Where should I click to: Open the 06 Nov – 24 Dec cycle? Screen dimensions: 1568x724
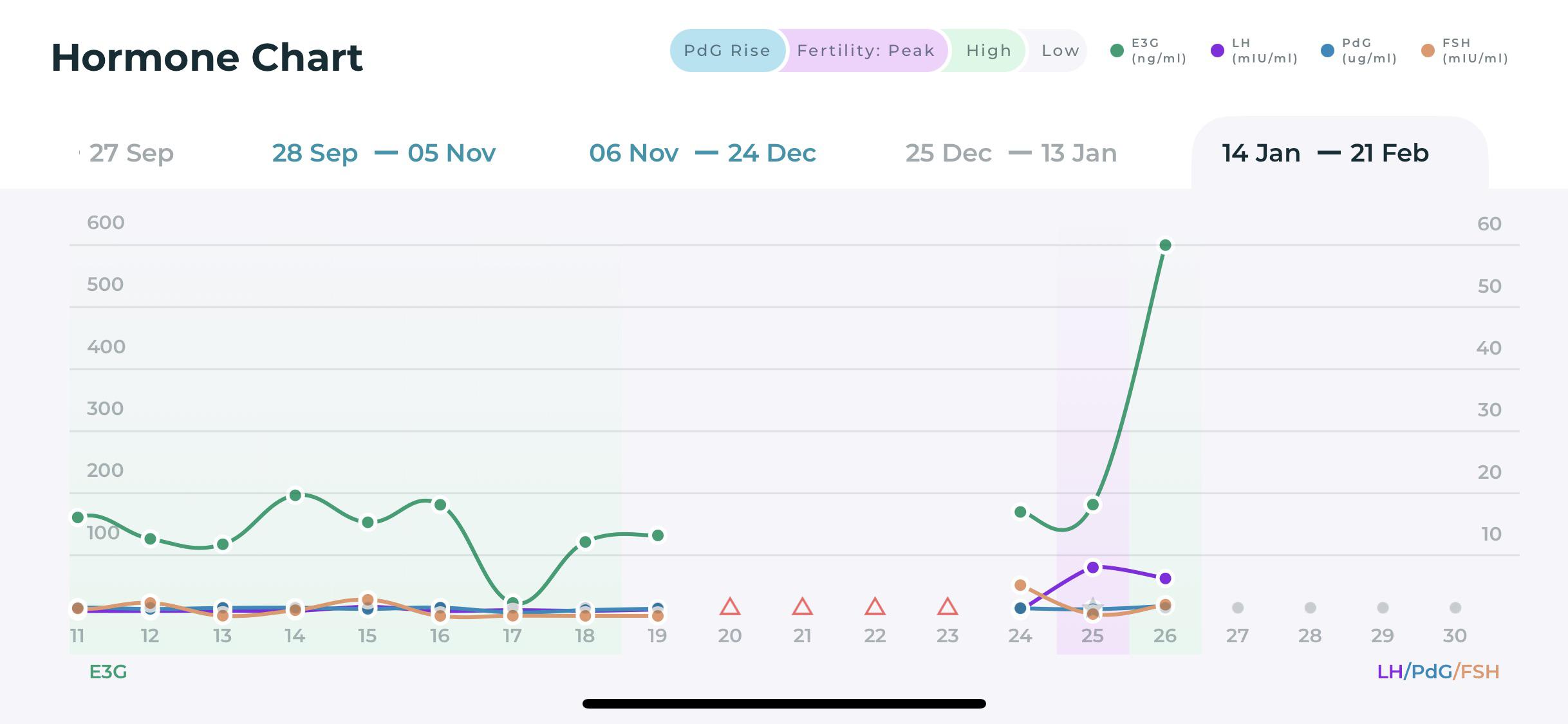pos(702,153)
